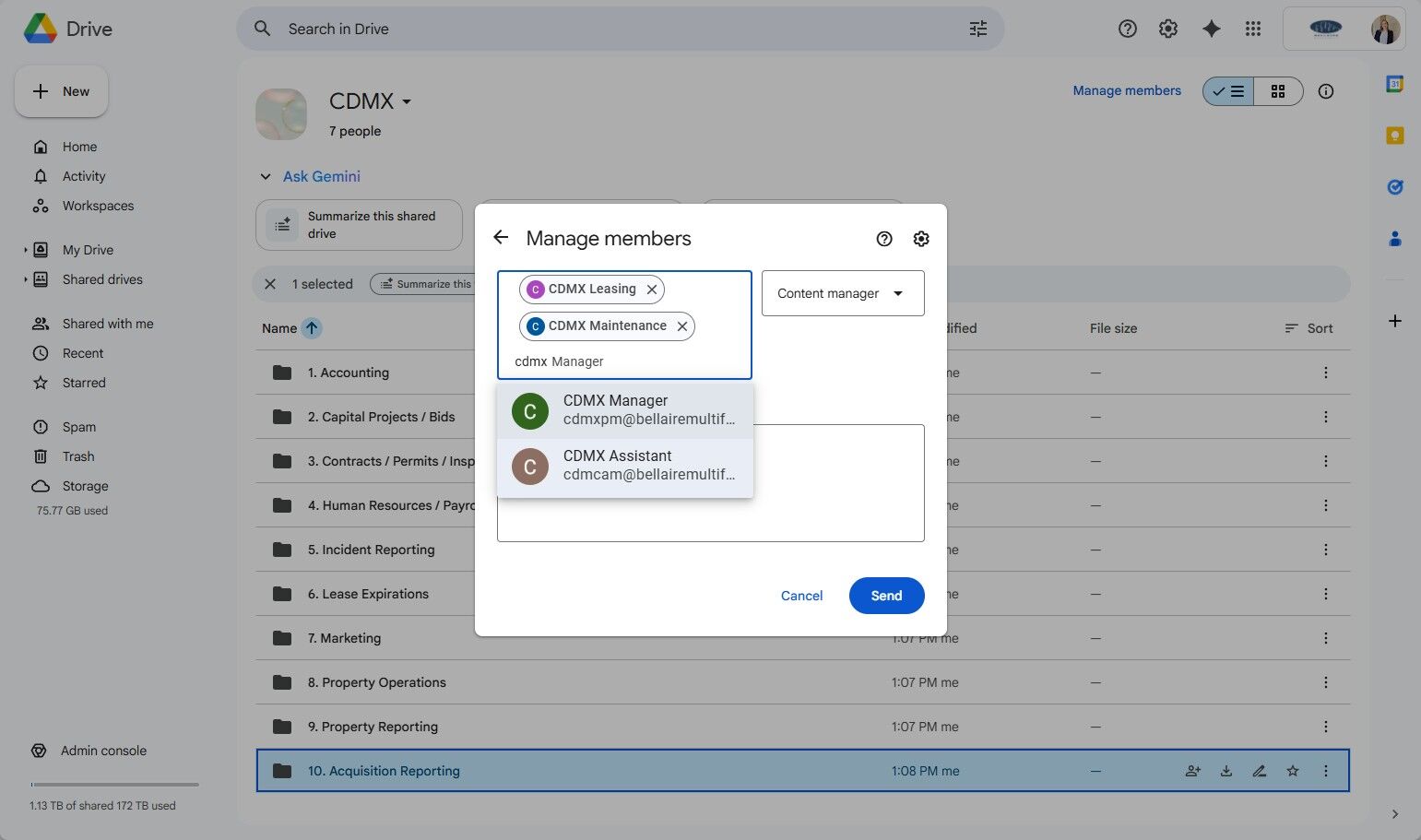Collapse the Ask Gemini section
Viewport: 1421px width, 840px height.
pyautogui.click(x=266, y=176)
